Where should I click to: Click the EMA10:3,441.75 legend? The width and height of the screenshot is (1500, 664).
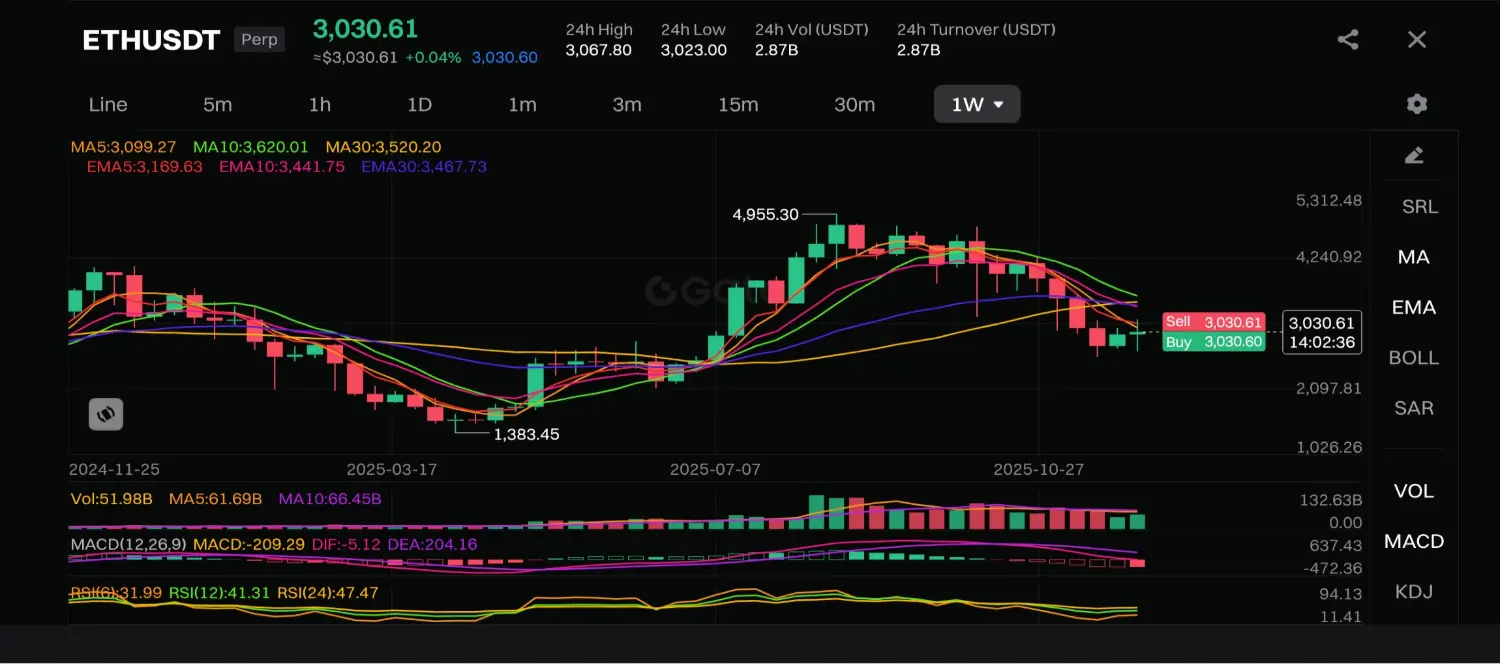click(x=281, y=167)
